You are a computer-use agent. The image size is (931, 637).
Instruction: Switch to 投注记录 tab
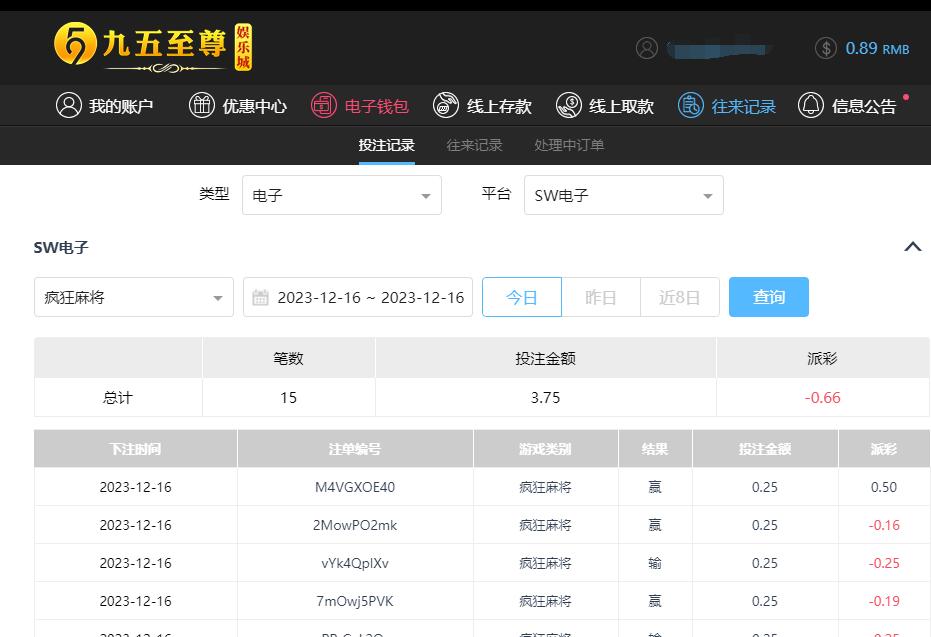tap(387, 145)
